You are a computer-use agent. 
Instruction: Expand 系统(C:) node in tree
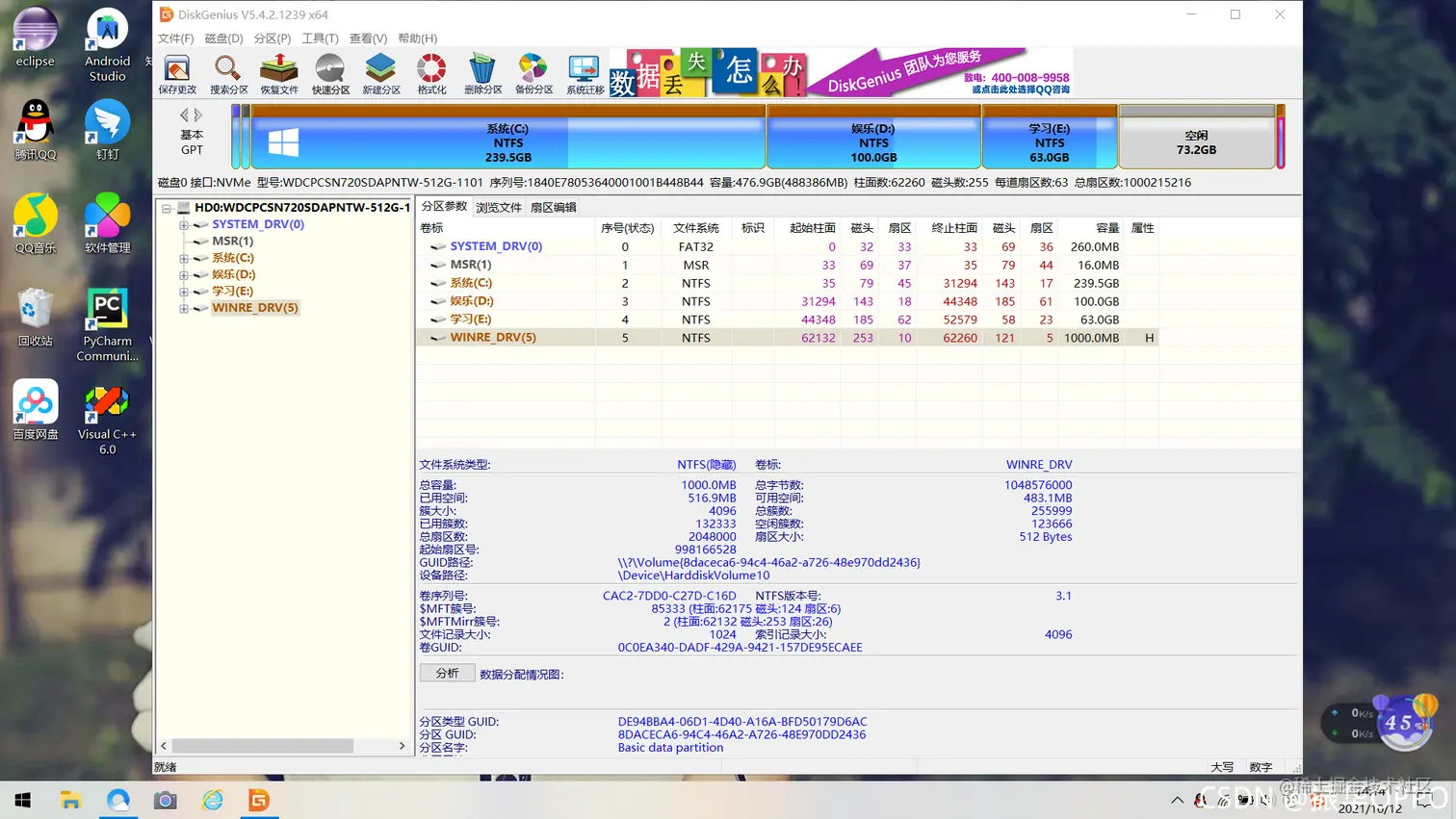[183, 258]
